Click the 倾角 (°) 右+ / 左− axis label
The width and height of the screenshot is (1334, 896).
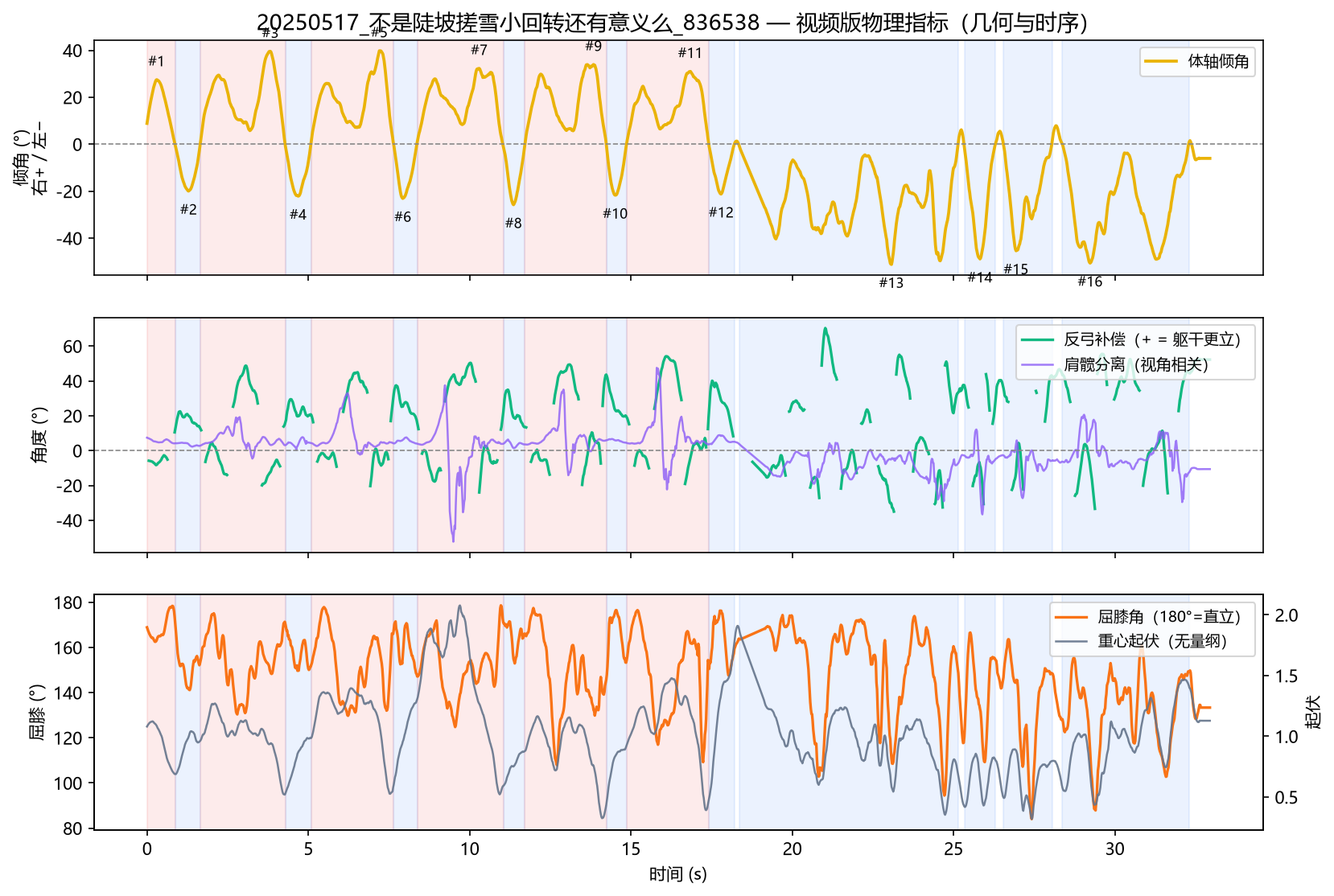pos(31,158)
